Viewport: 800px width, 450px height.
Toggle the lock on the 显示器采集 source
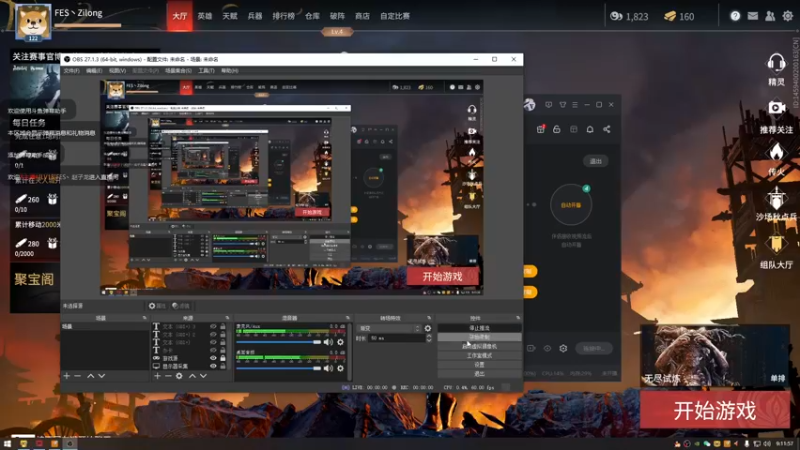click(222, 366)
